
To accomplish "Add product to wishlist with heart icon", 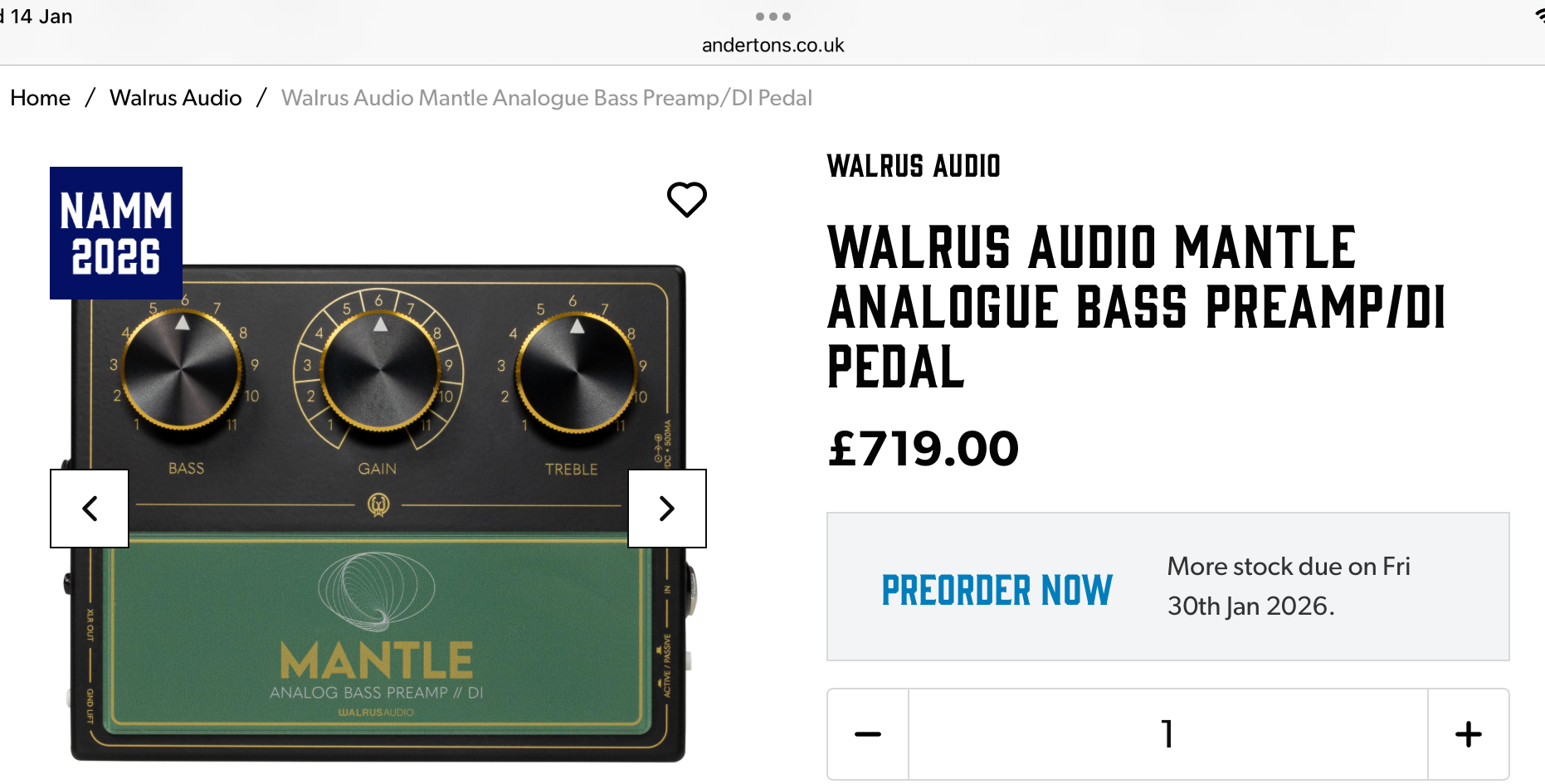I will [687, 199].
